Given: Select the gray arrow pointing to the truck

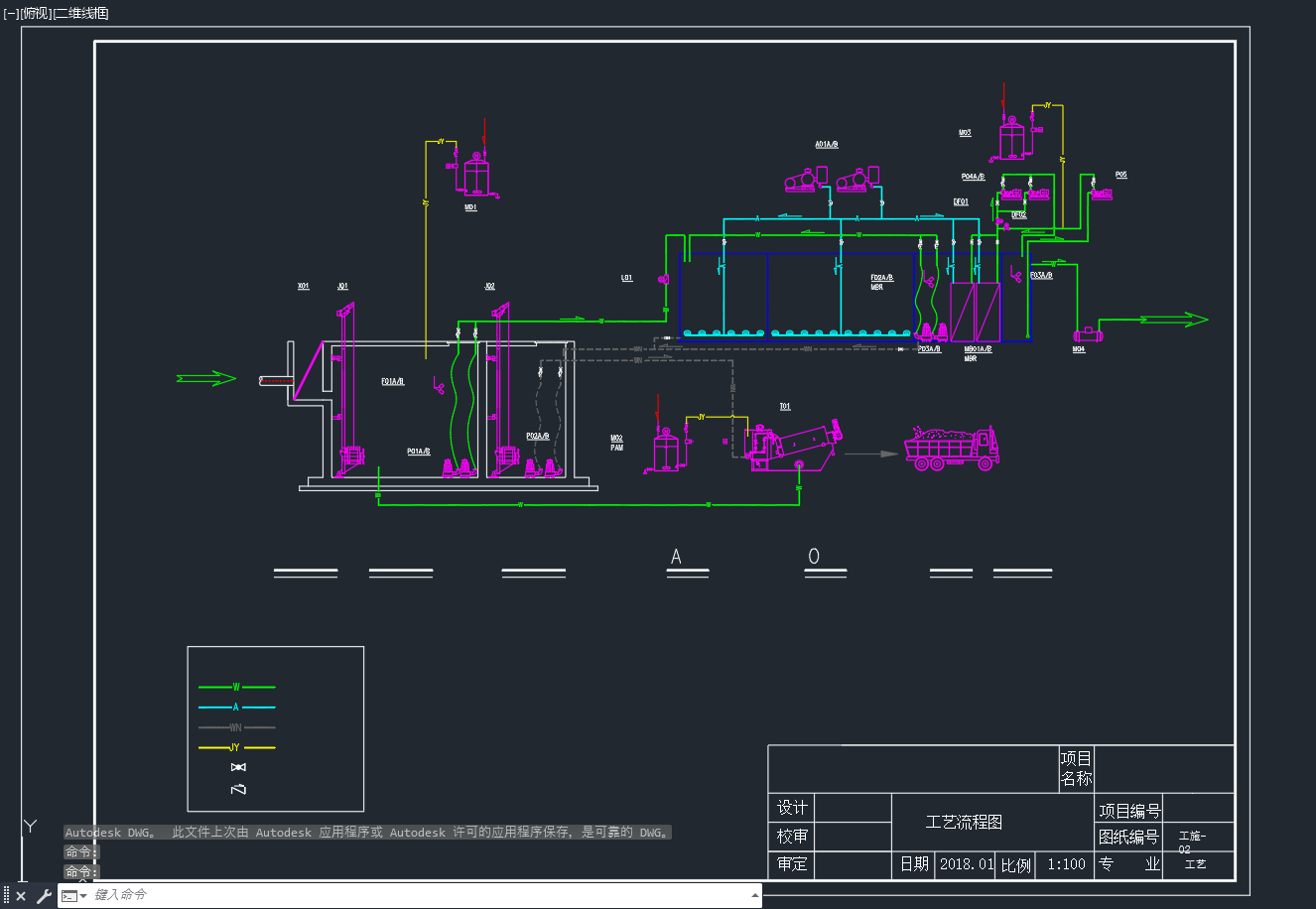Looking at the screenshot, I should pos(871,454).
